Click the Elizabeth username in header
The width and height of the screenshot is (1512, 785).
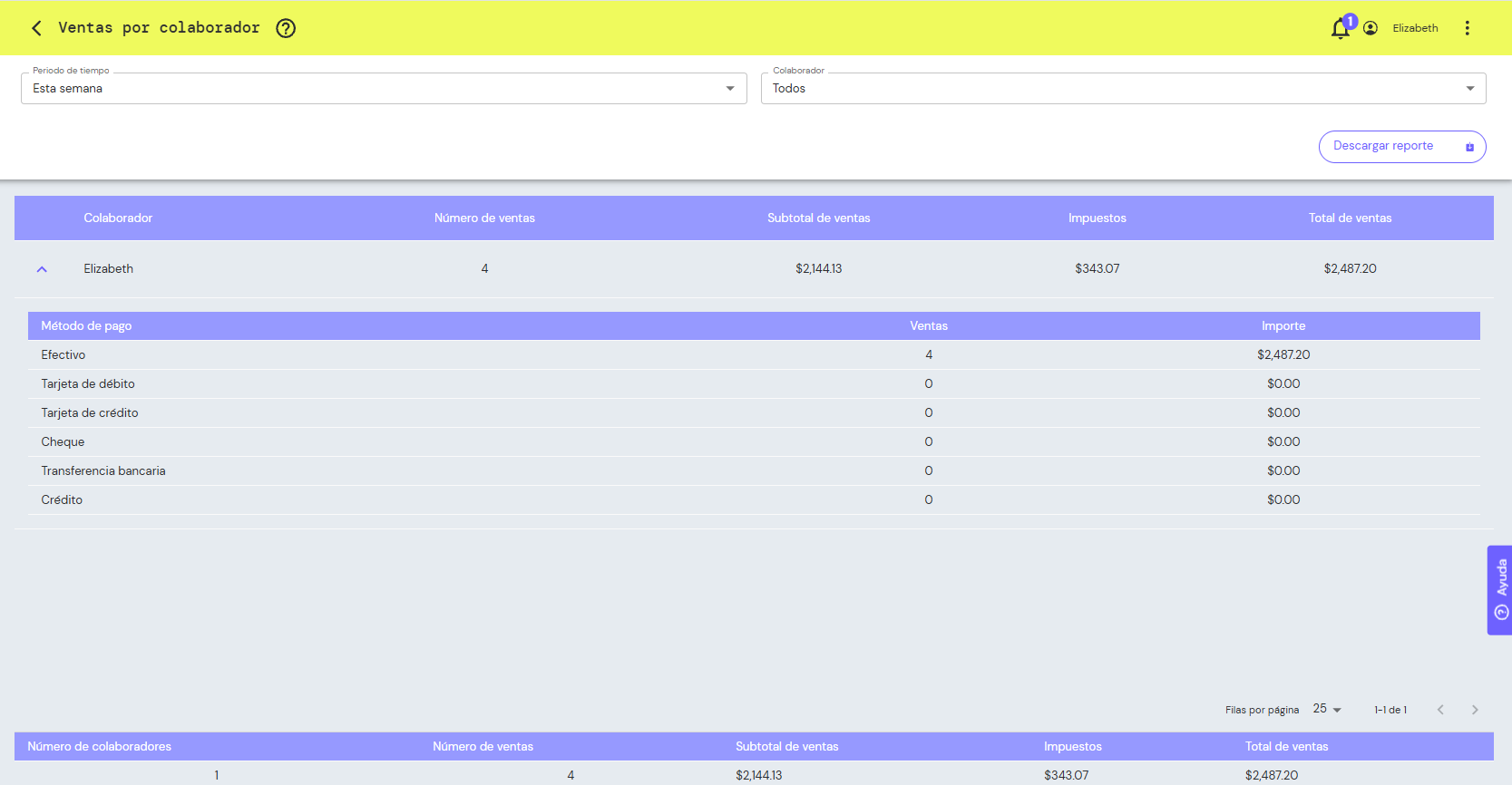[x=1415, y=28]
